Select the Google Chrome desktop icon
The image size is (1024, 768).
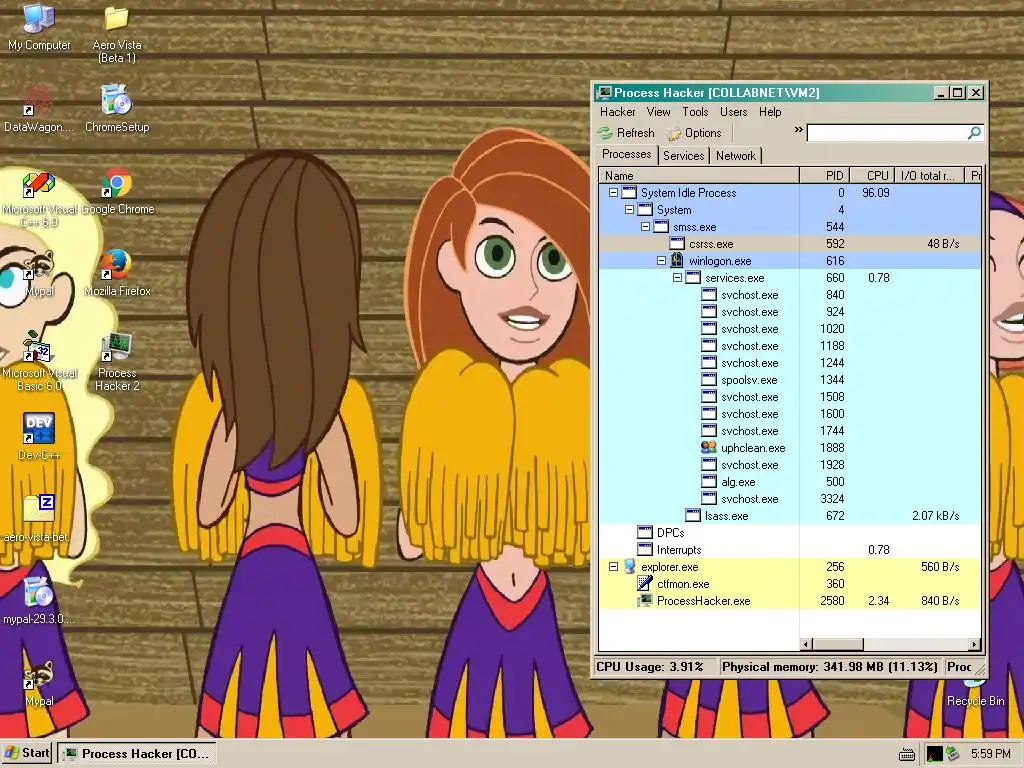118,192
